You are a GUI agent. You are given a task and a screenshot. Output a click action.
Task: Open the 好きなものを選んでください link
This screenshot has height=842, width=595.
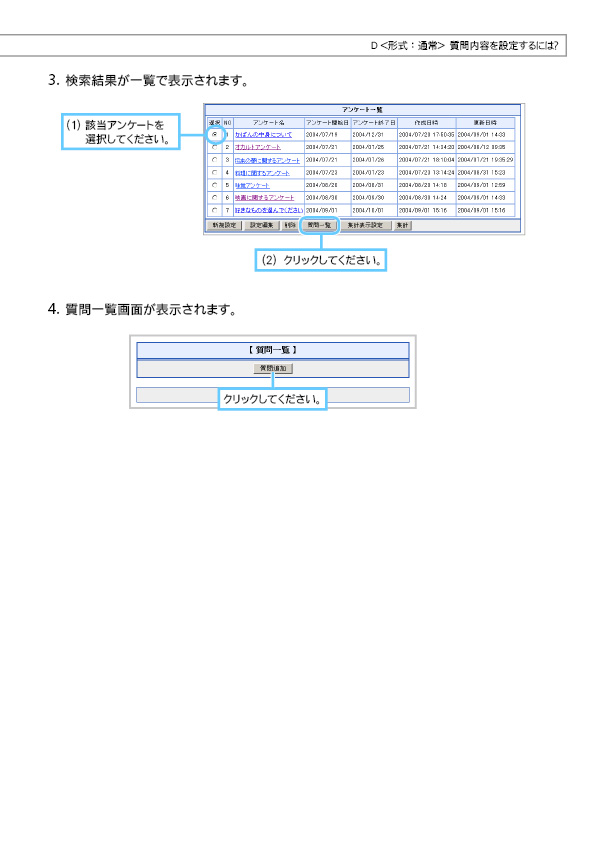[x=269, y=210]
